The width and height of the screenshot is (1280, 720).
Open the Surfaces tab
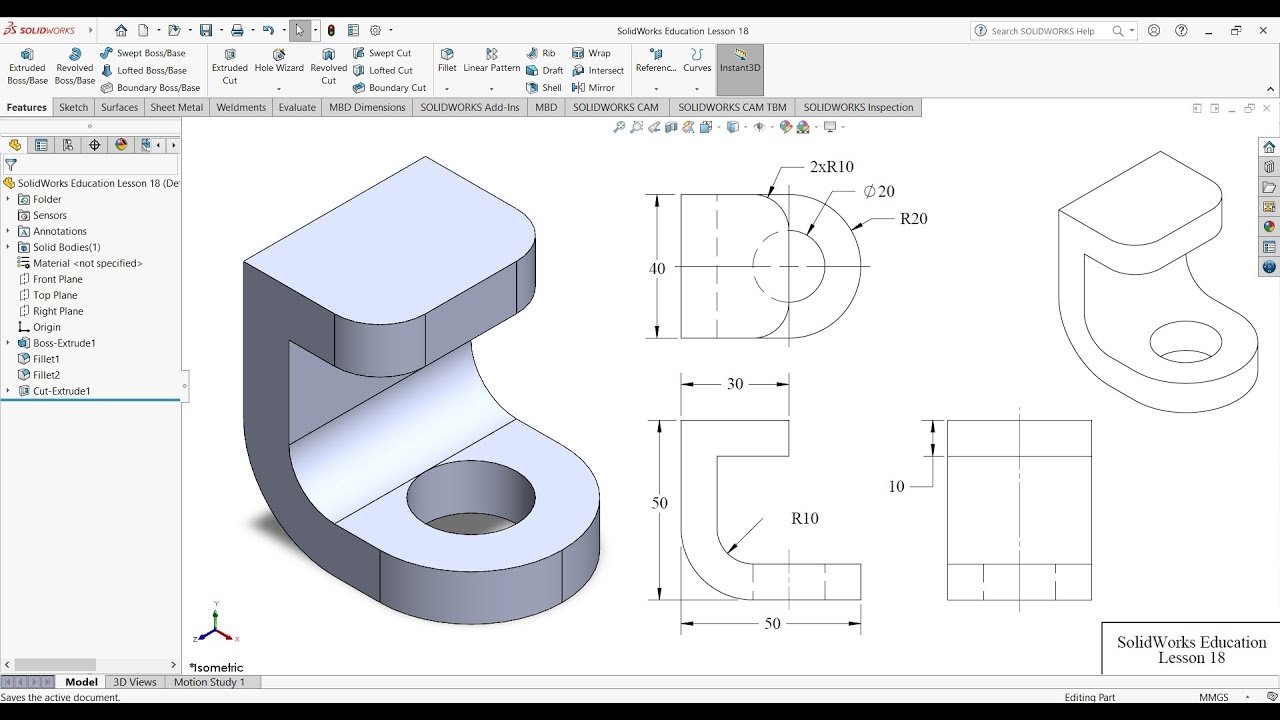pos(120,107)
